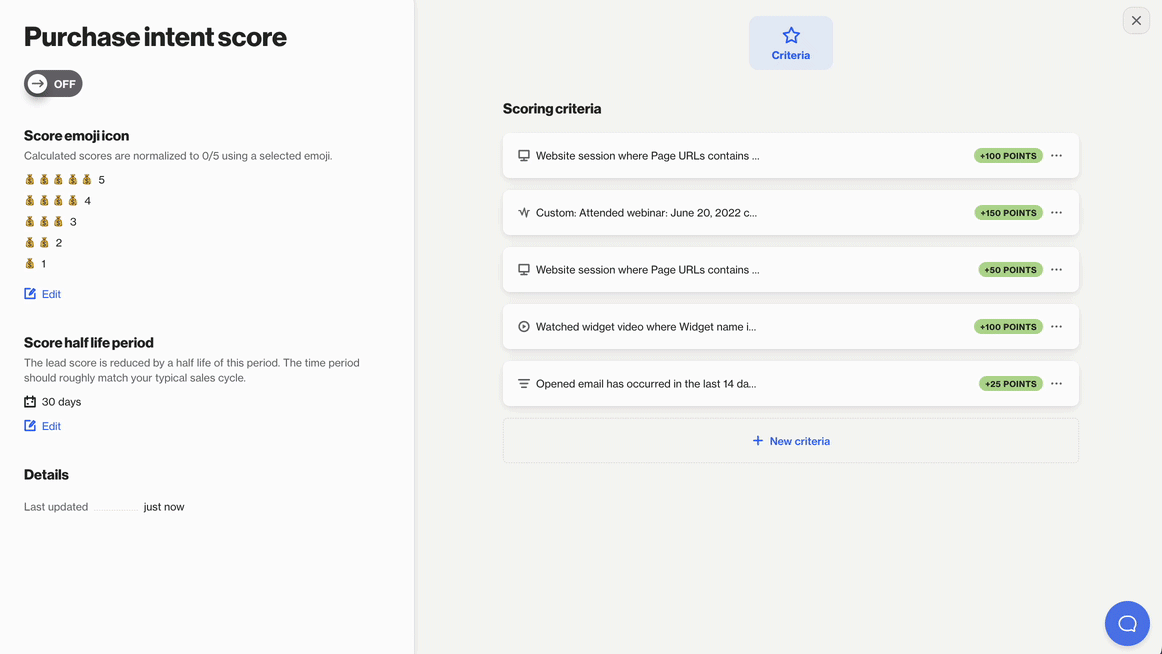Click the play icon on the watched widget video criteria
This screenshot has width=1162, height=654.
(524, 327)
